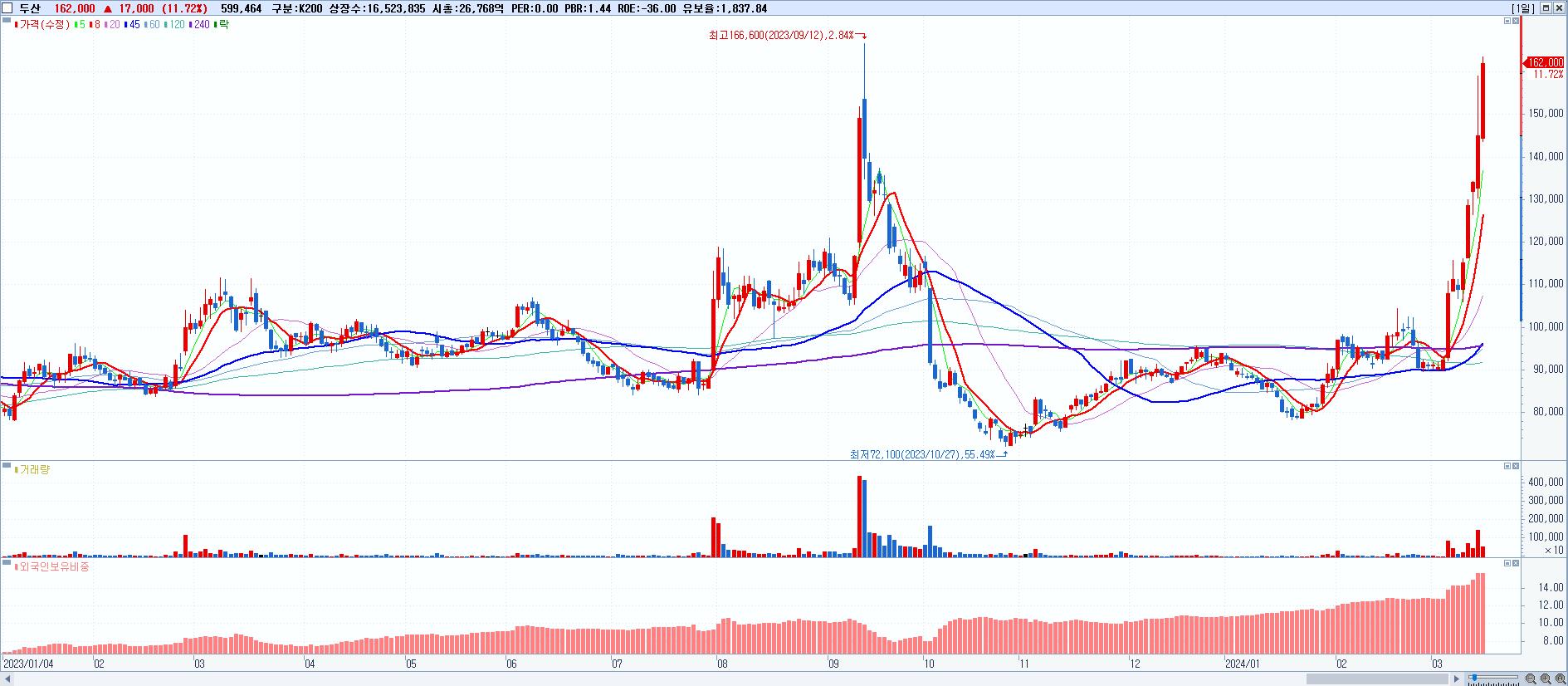
Task: Select the 가격(수정) price legend item
Action: point(42,24)
